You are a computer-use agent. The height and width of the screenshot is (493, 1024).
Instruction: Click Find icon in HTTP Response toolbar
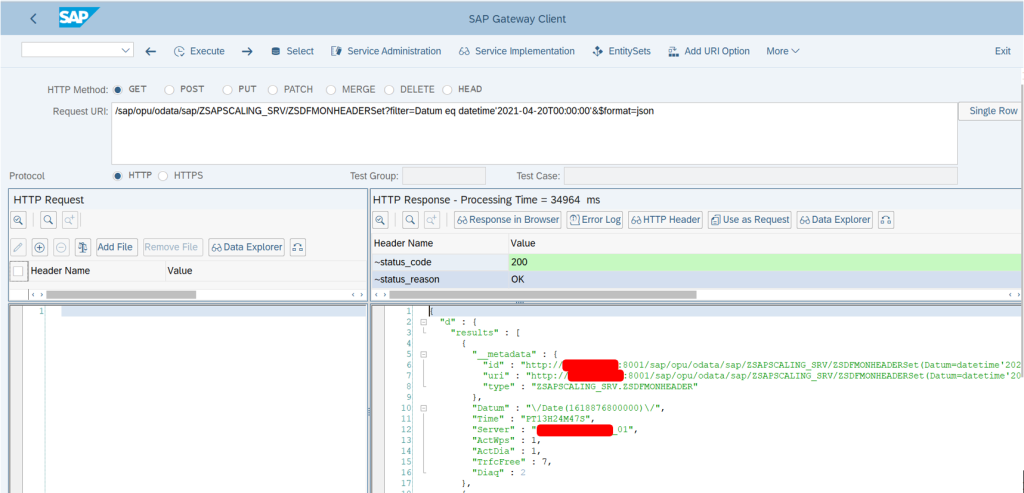[x=410, y=220]
